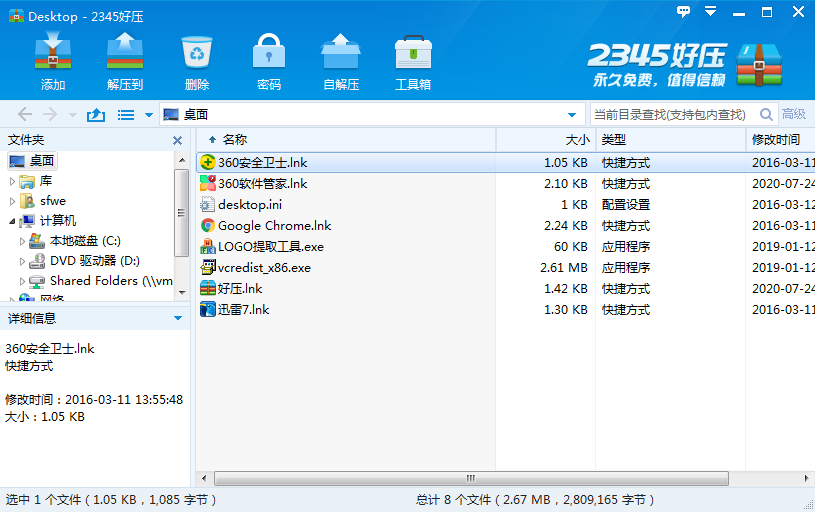Select the 迅雷7.lnk file icon
Screen dimensions: 815x512
(208, 309)
